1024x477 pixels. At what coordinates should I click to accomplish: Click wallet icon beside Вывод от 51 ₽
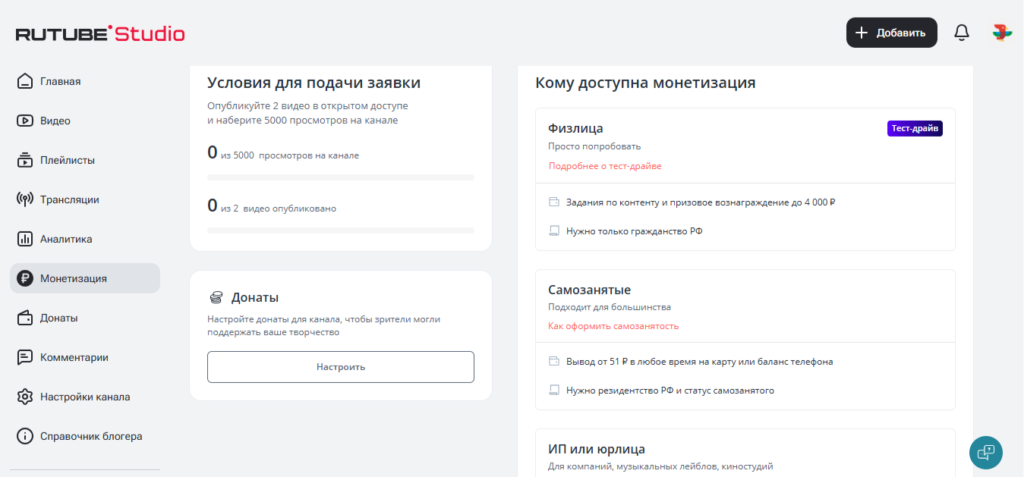[554, 361]
